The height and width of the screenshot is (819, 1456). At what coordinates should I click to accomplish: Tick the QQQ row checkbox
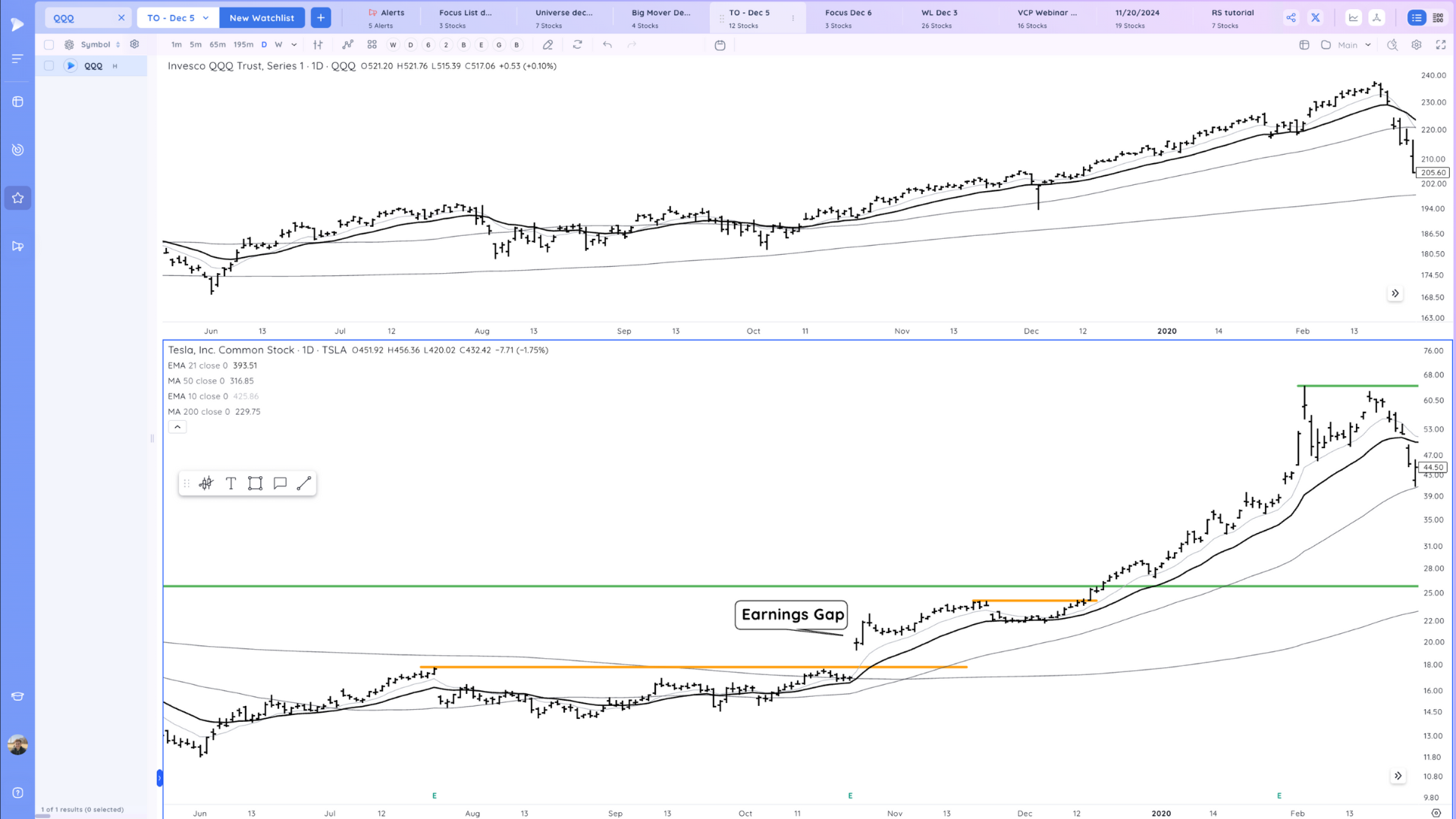[x=49, y=66]
